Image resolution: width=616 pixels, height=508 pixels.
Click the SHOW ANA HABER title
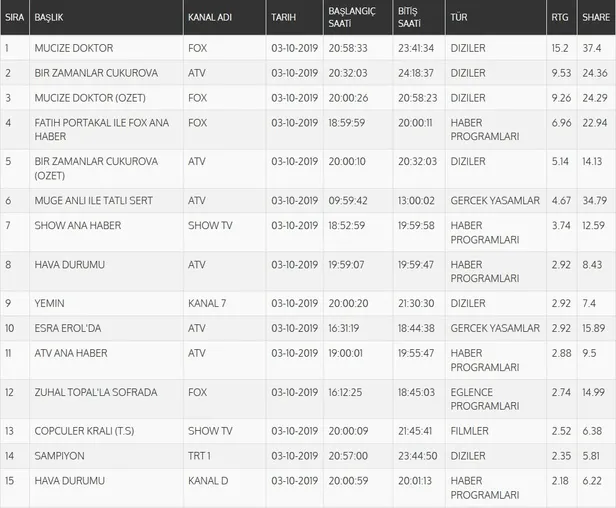[77, 225]
